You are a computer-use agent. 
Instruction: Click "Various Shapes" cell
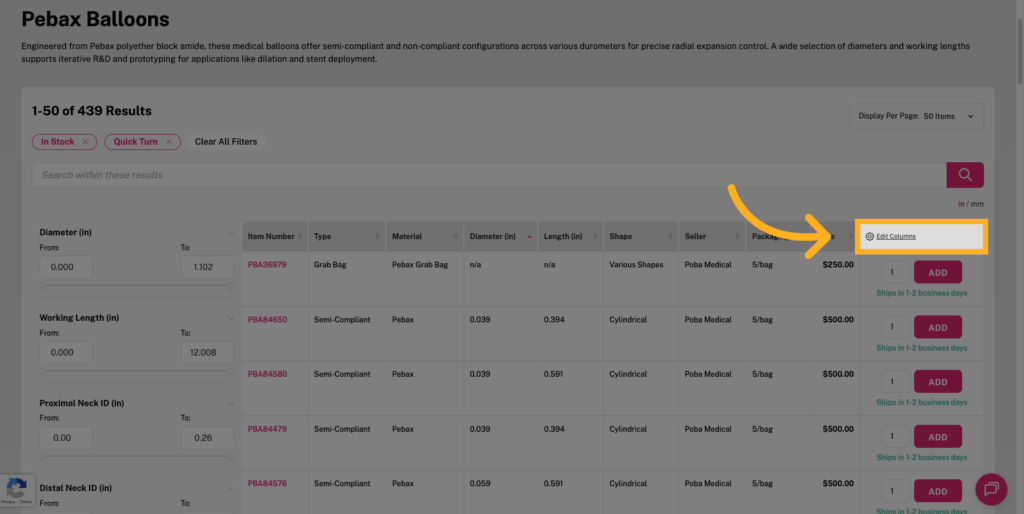pyautogui.click(x=636, y=265)
